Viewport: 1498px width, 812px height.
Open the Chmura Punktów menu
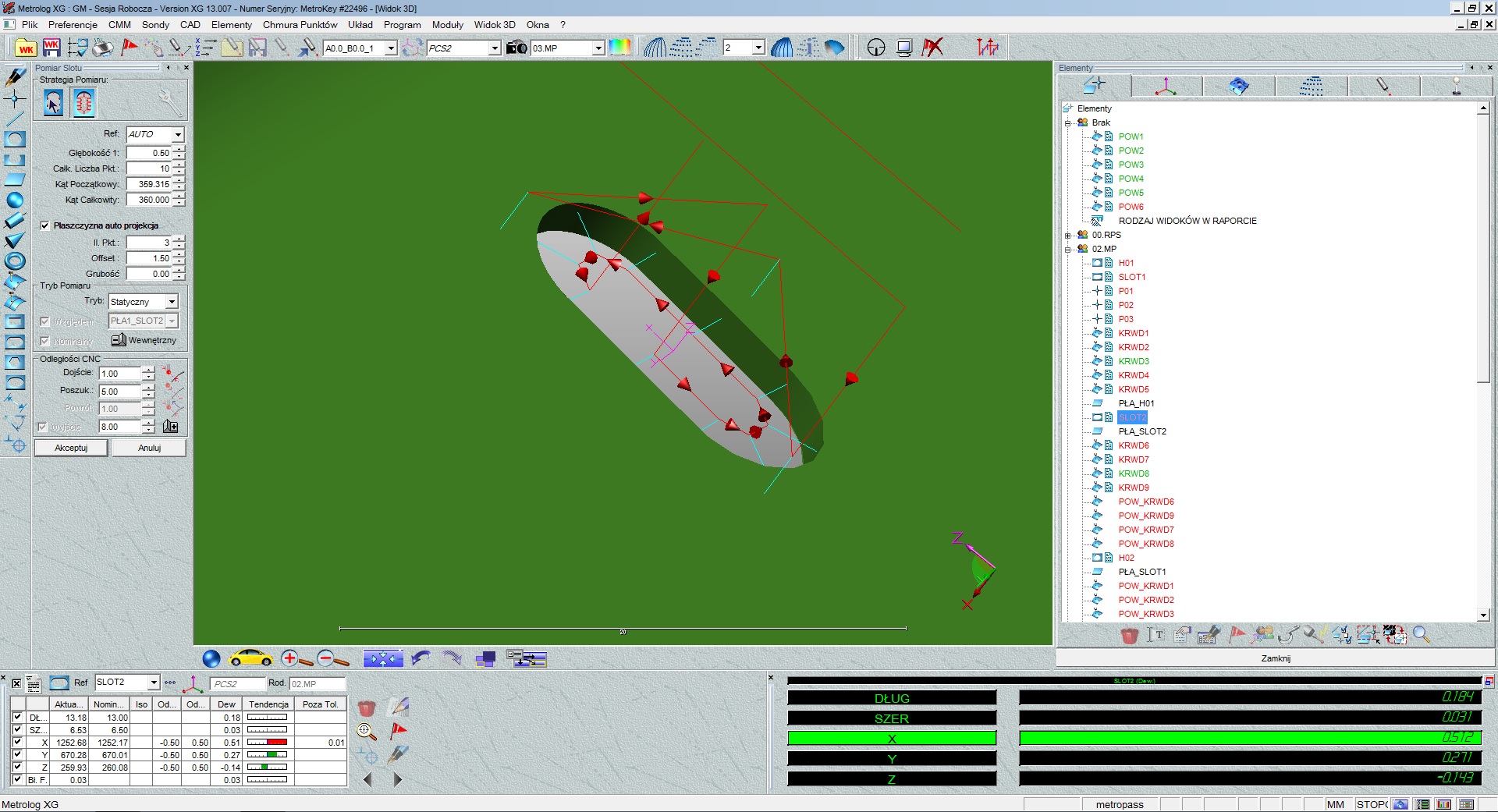[300, 25]
